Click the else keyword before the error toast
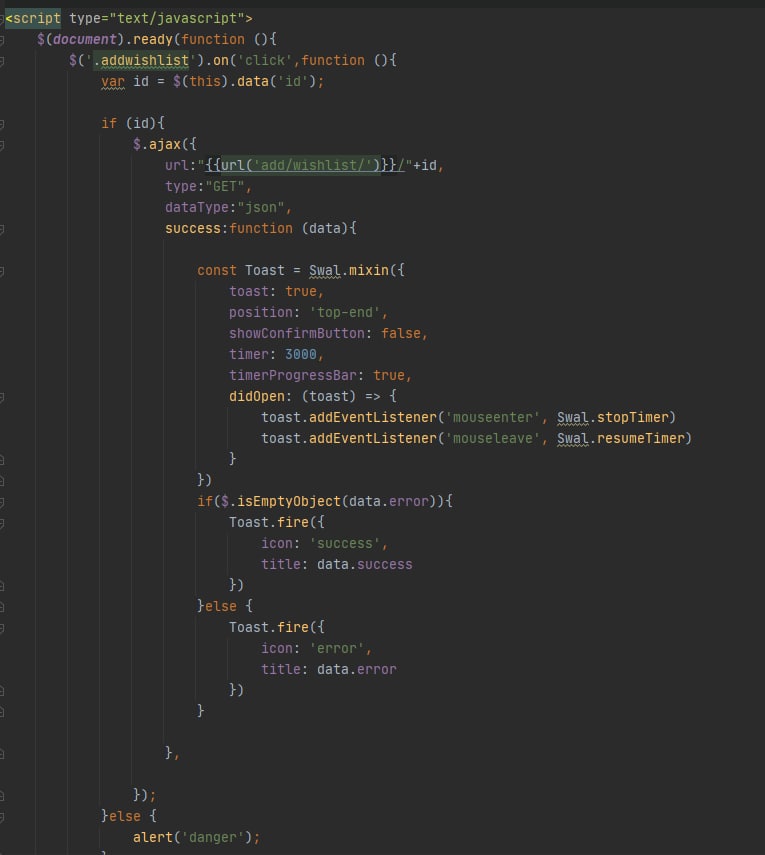 coord(220,606)
